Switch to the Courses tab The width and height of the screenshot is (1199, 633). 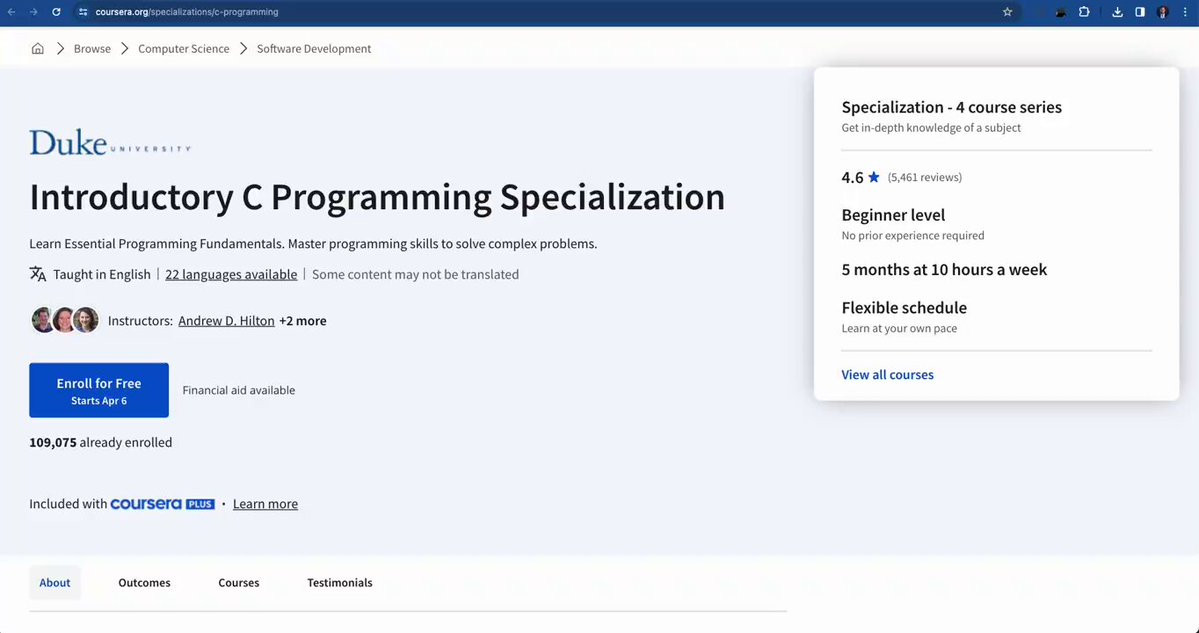pos(239,583)
